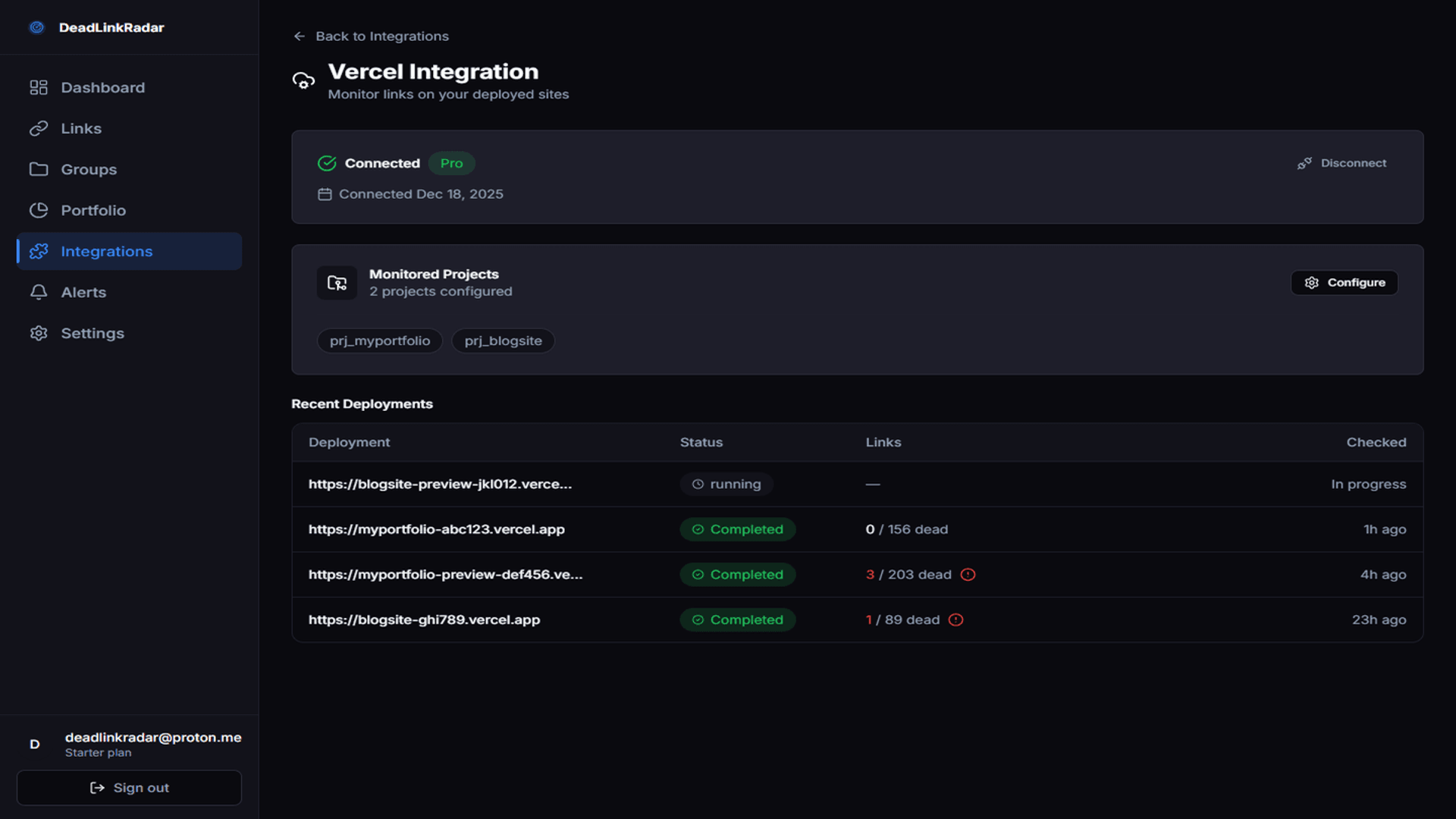Open the Dashboard page
1456x819 pixels.
point(102,87)
